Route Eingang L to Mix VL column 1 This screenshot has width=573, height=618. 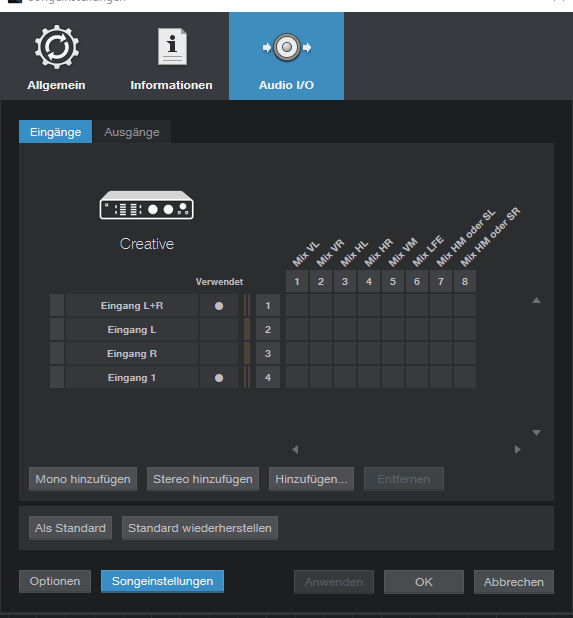tap(297, 329)
